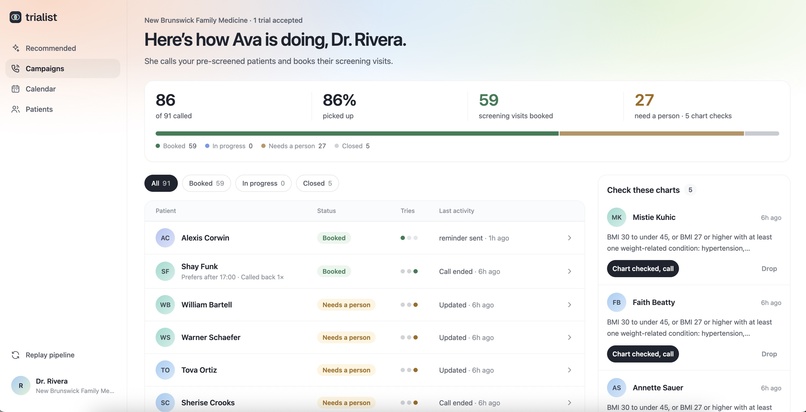The width and height of the screenshot is (806, 412).
Task: Click Needs a person badge for Warner Schaefer
Action: pos(346,338)
